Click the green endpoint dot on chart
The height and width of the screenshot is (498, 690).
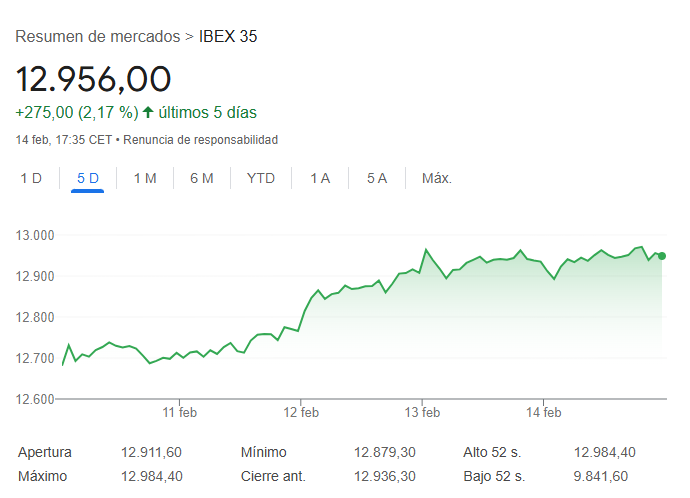(x=662, y=256)
